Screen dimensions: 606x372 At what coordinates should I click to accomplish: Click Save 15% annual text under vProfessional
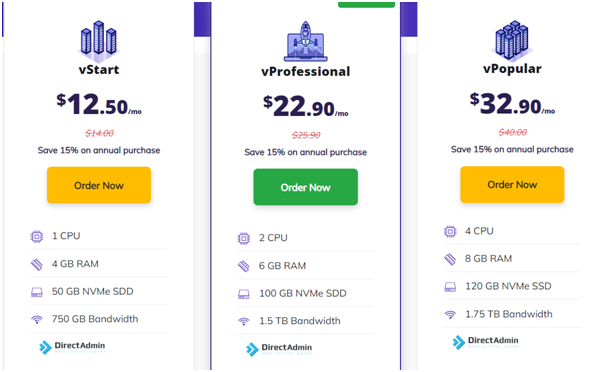click(x=305, y=152)
